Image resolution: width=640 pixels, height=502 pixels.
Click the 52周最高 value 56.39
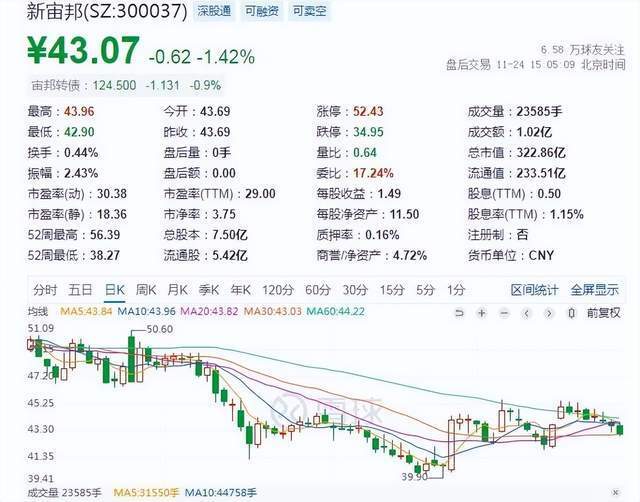[x=105, y=235]
